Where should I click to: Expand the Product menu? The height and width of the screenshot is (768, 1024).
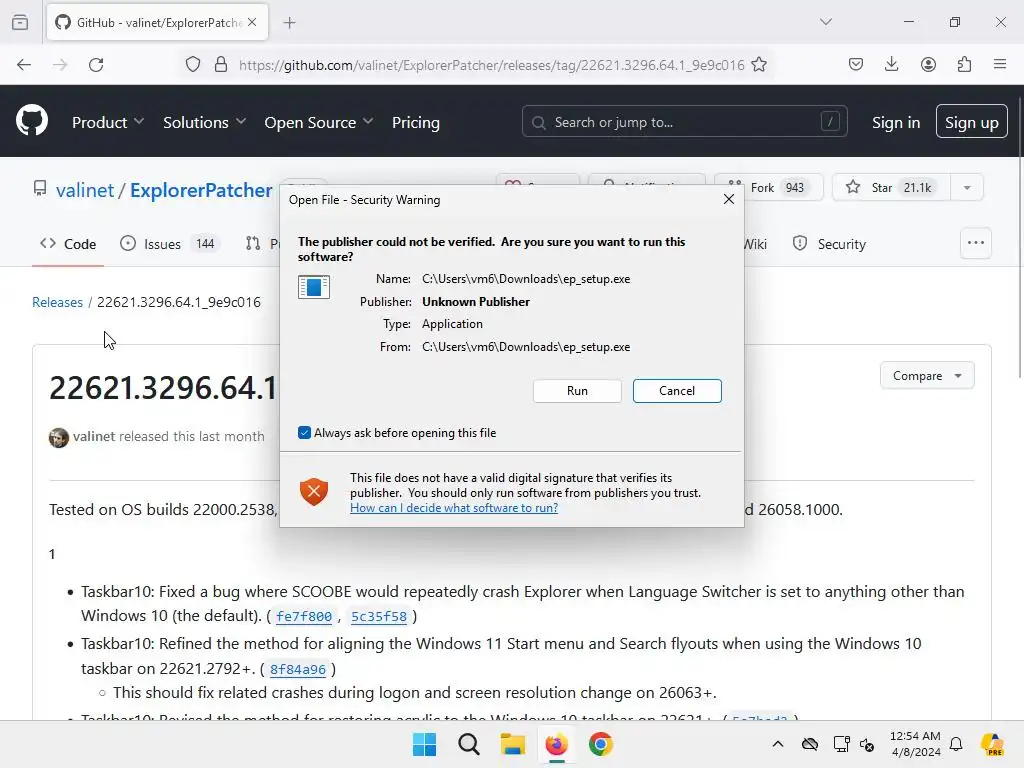pyautogui.click(x=108, y=122)
